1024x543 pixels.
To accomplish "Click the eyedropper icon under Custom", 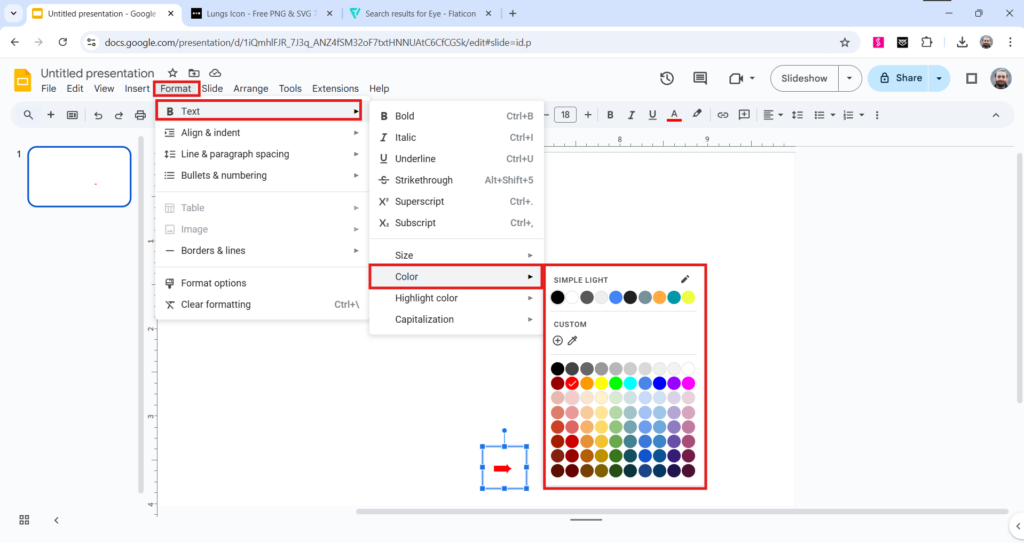I will 573,341.
